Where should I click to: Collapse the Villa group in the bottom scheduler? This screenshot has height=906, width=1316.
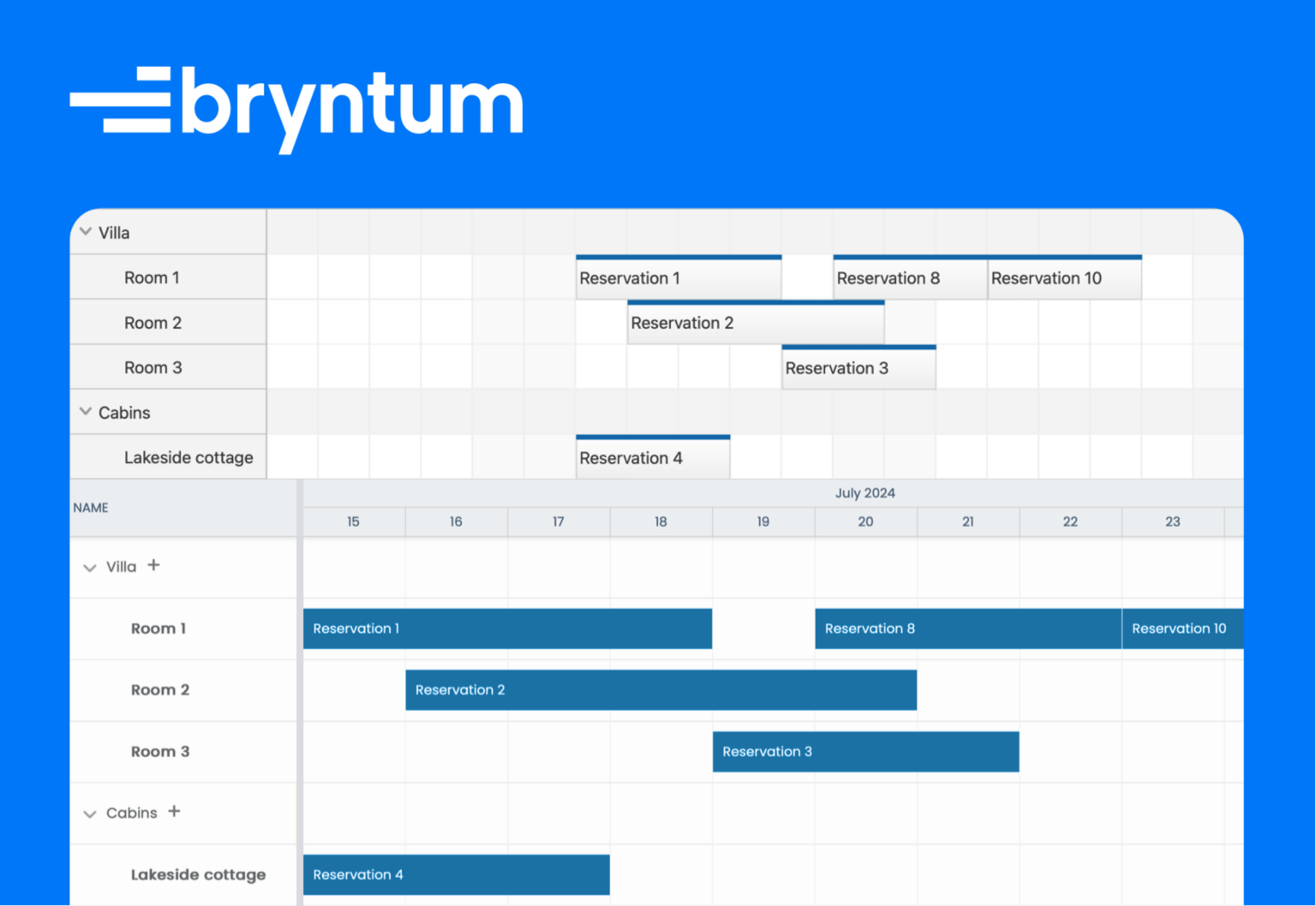point(90,567)
